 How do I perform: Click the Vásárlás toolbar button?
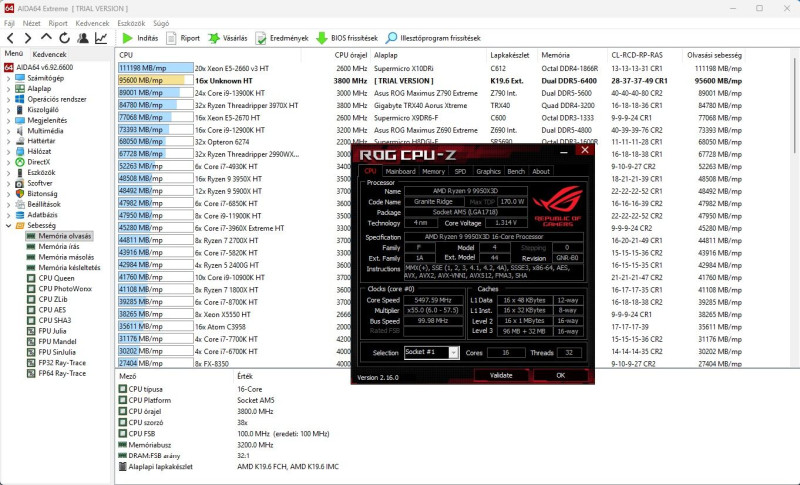228,38
